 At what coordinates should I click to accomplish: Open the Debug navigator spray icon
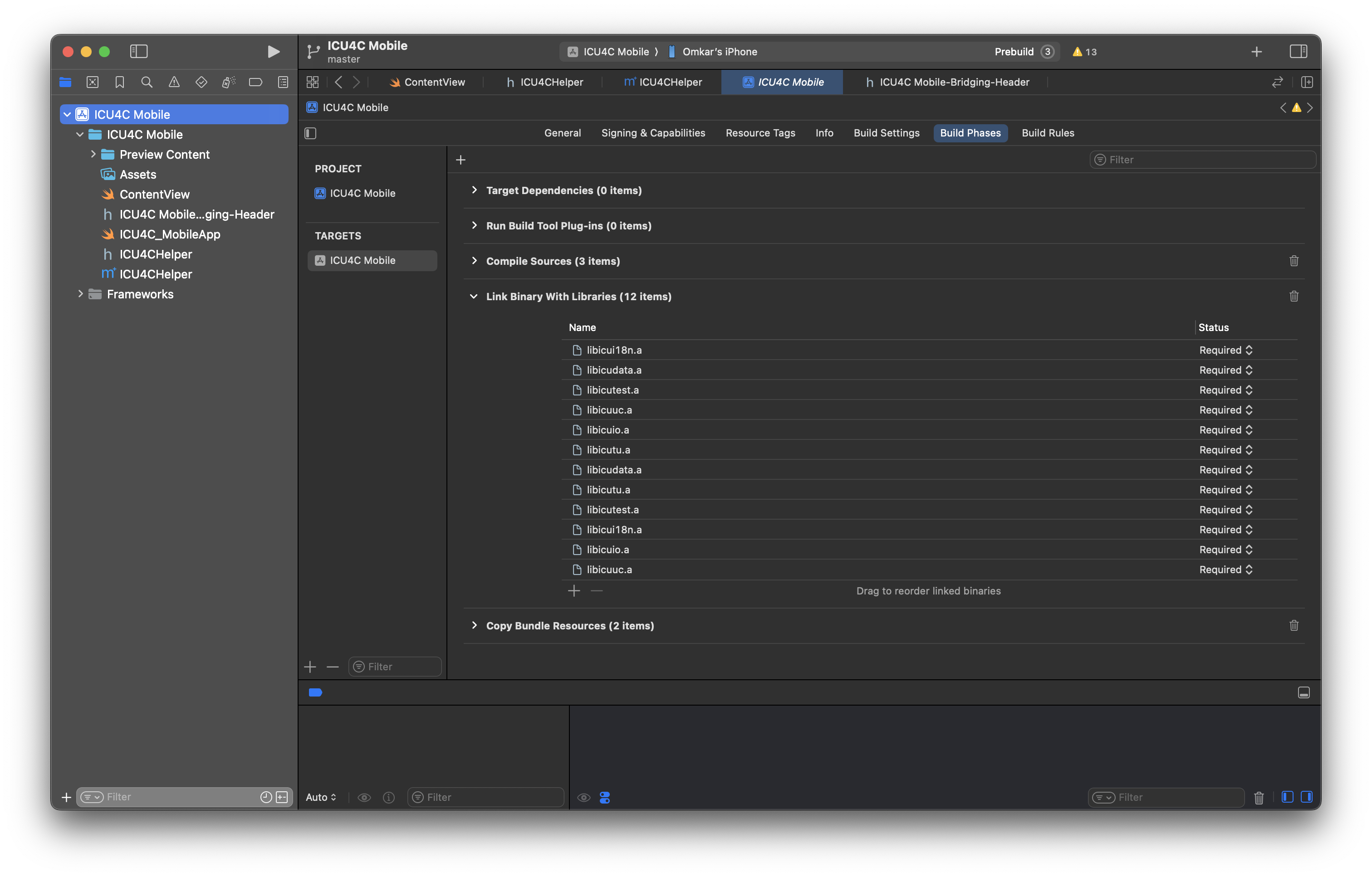click(x=229, y=83)
